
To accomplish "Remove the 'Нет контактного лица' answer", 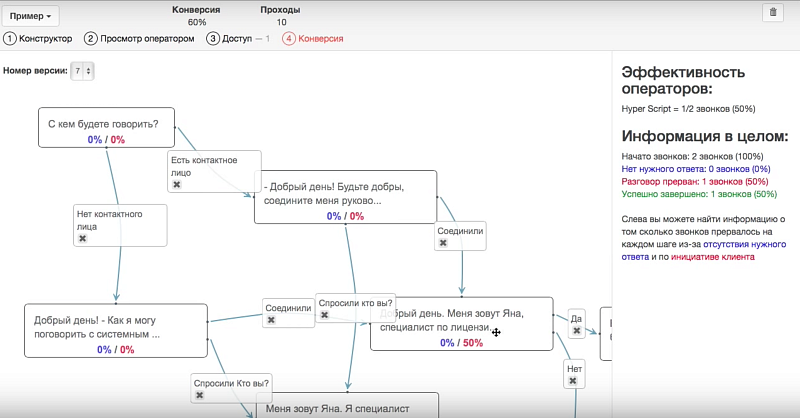I will [82, 239].
